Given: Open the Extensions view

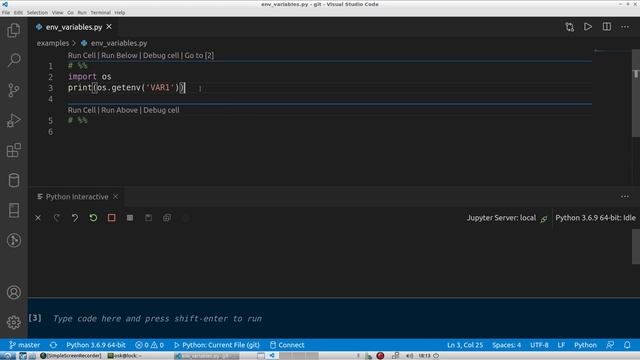Looking at the screenshot, I should point(13,150).
